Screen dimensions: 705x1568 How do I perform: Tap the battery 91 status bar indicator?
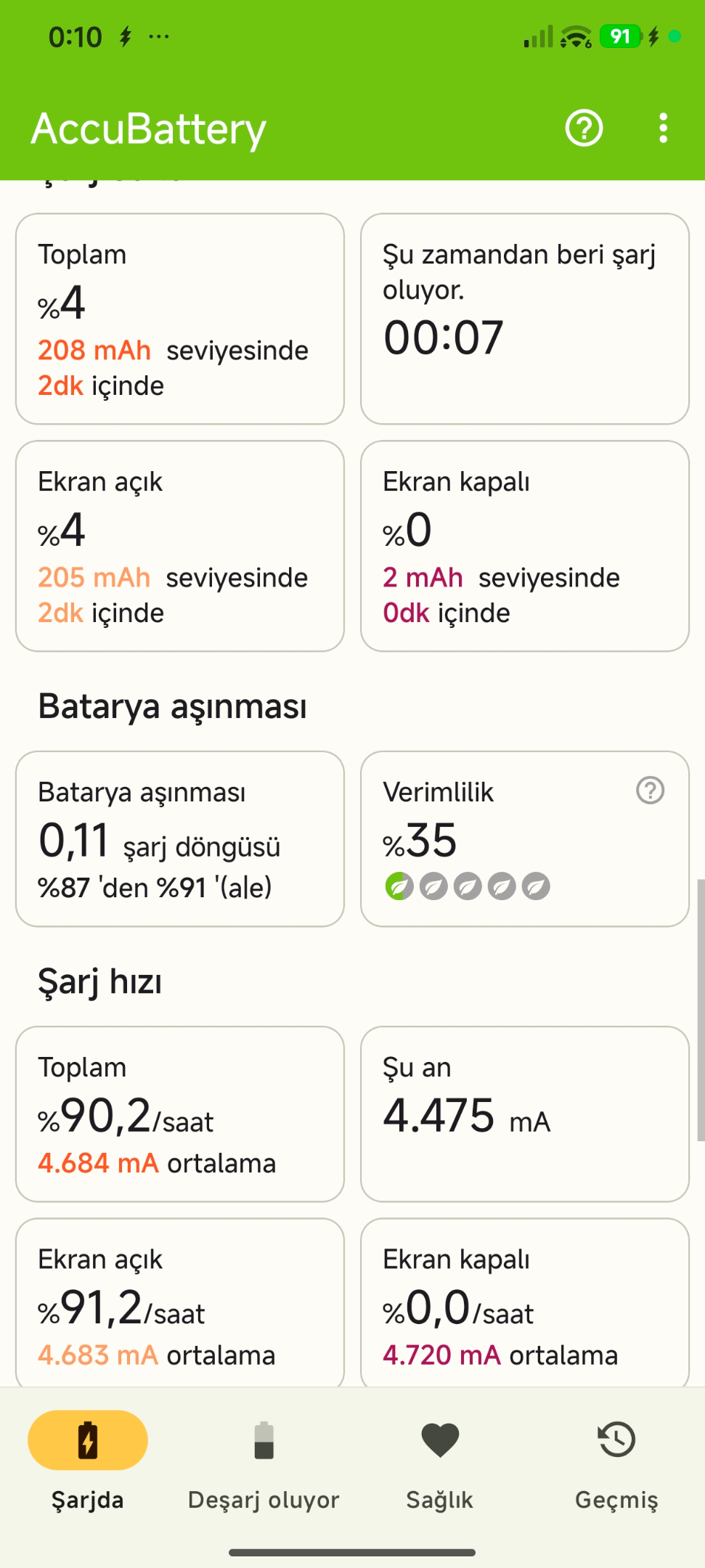[x=621, y=36]
